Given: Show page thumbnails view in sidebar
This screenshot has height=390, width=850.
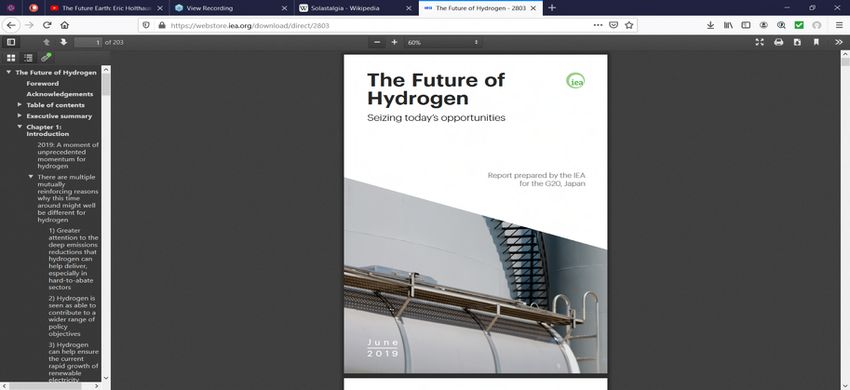Looking at the screenshot, I should 11,57.
